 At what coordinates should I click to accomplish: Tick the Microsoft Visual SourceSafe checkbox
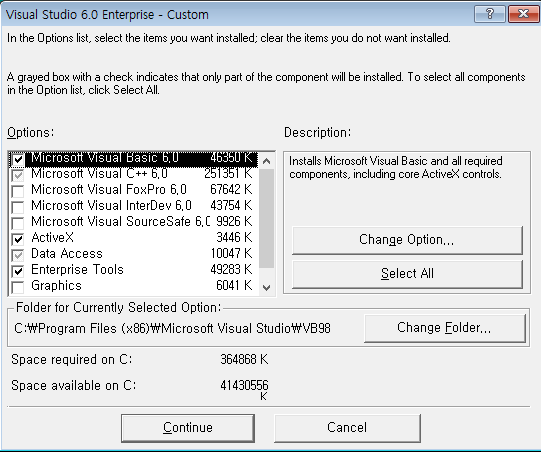18,223
